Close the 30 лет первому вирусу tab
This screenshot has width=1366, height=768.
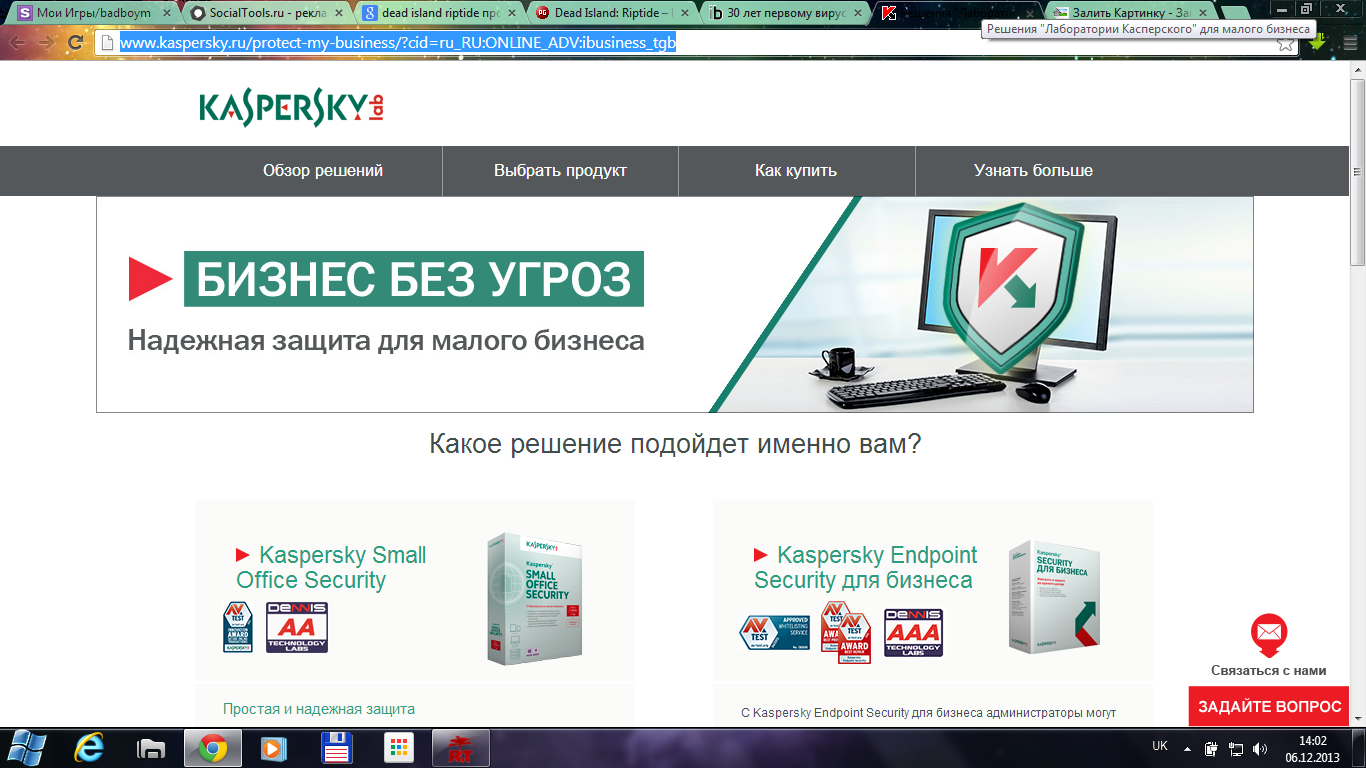[856, 14]
